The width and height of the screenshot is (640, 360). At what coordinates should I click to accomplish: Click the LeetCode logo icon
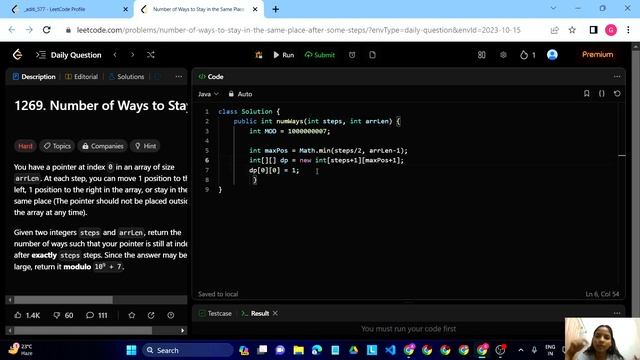click(x=17, y=54)
